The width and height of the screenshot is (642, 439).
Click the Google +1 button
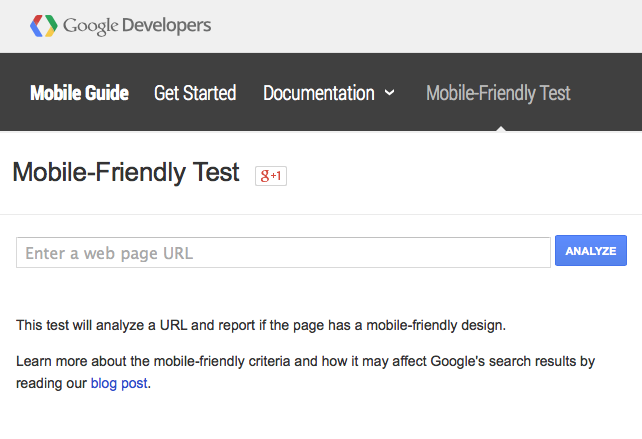[271, 176]
